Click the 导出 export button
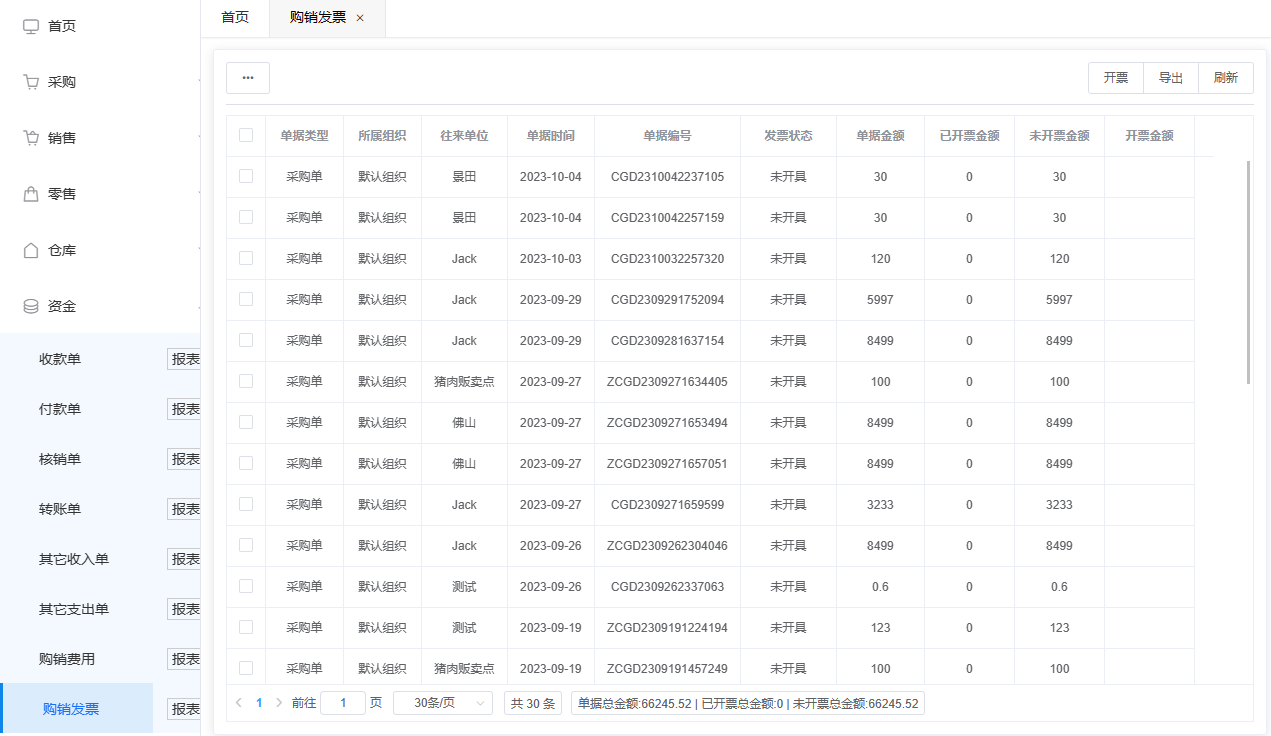This screenshot has height=736, width=1271. (x=1171, y=78)
